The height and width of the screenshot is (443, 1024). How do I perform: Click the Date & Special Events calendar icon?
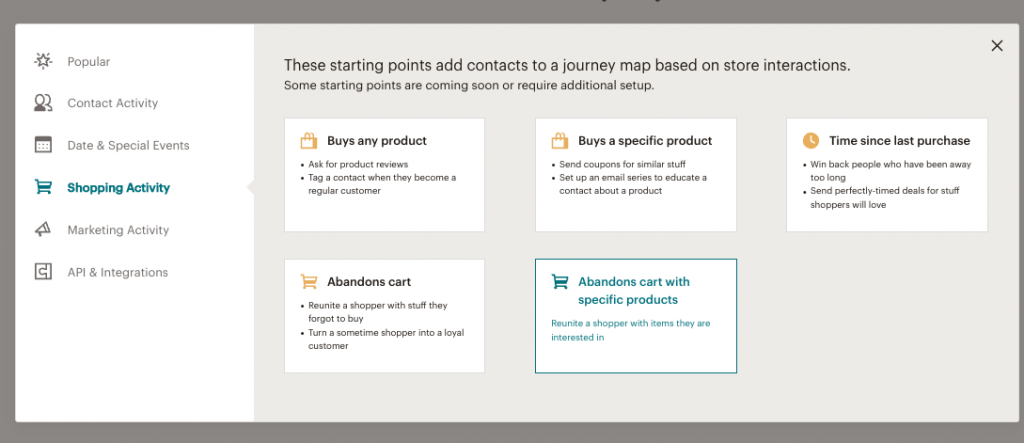tap(43, 145)
